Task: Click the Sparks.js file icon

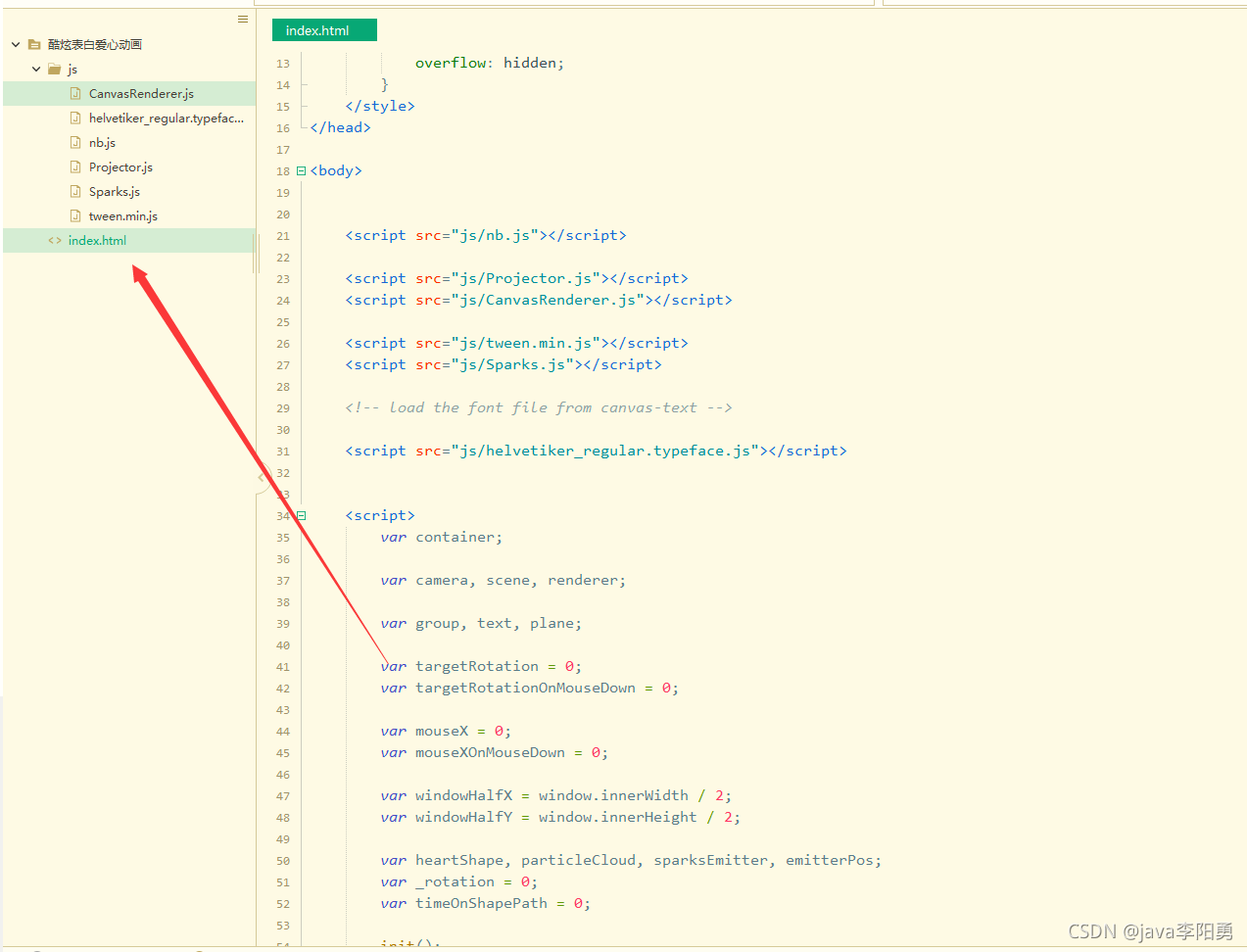Action: pos(75,192)
